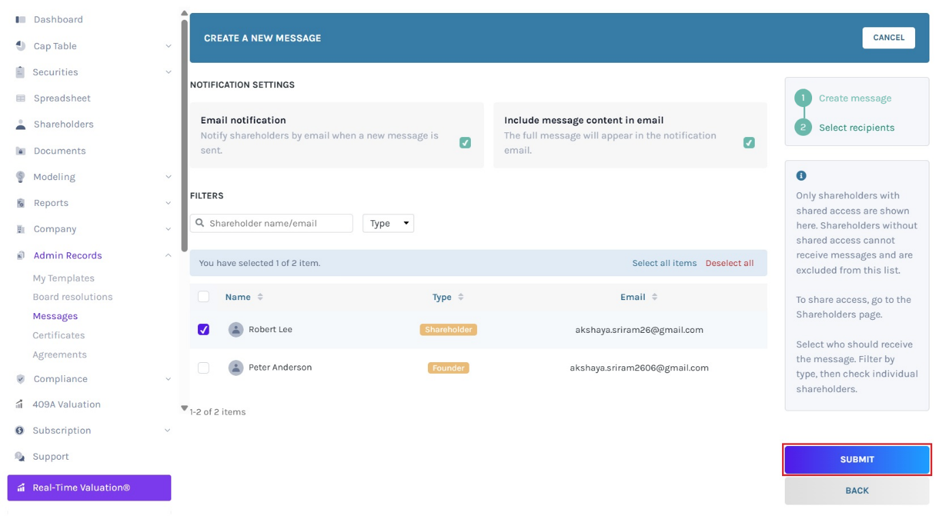Viewport: 939px width, 519px height.
Task: Expand the Compliance menu chevron
Action: tap(168, 379)
